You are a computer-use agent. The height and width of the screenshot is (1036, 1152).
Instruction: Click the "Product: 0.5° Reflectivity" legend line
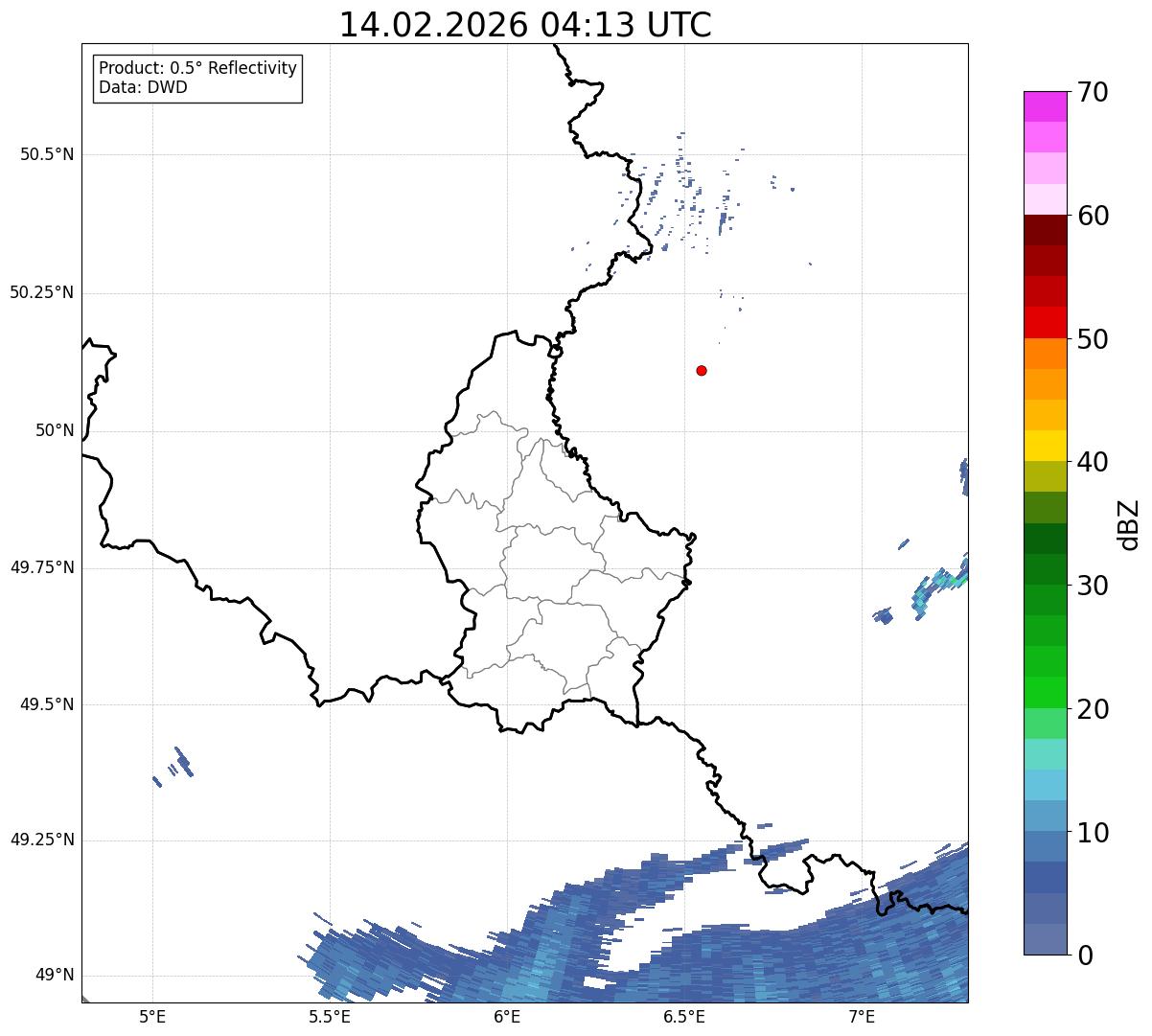[x=197, y=69]
